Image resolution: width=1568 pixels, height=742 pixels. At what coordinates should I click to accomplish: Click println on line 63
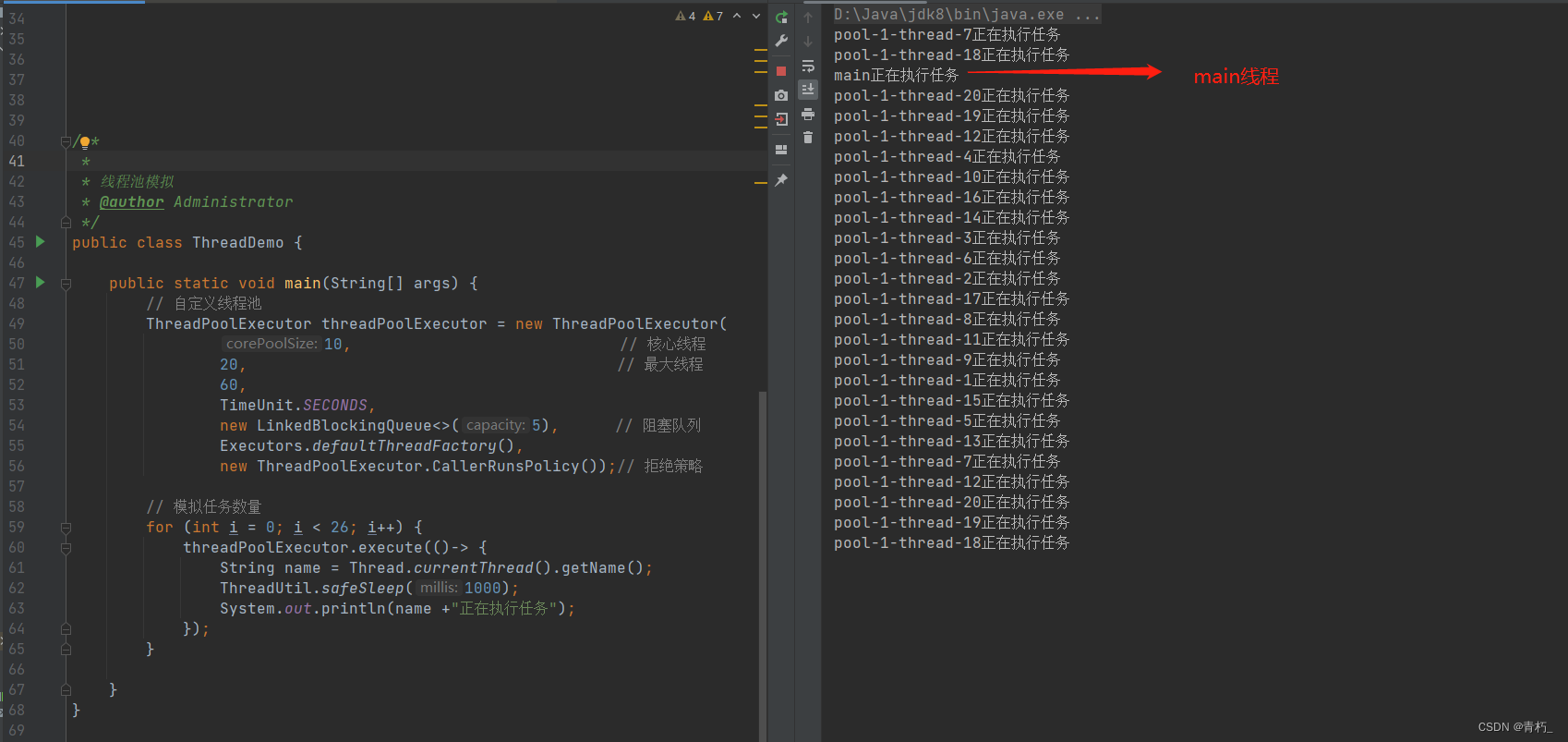pos(354,608)
